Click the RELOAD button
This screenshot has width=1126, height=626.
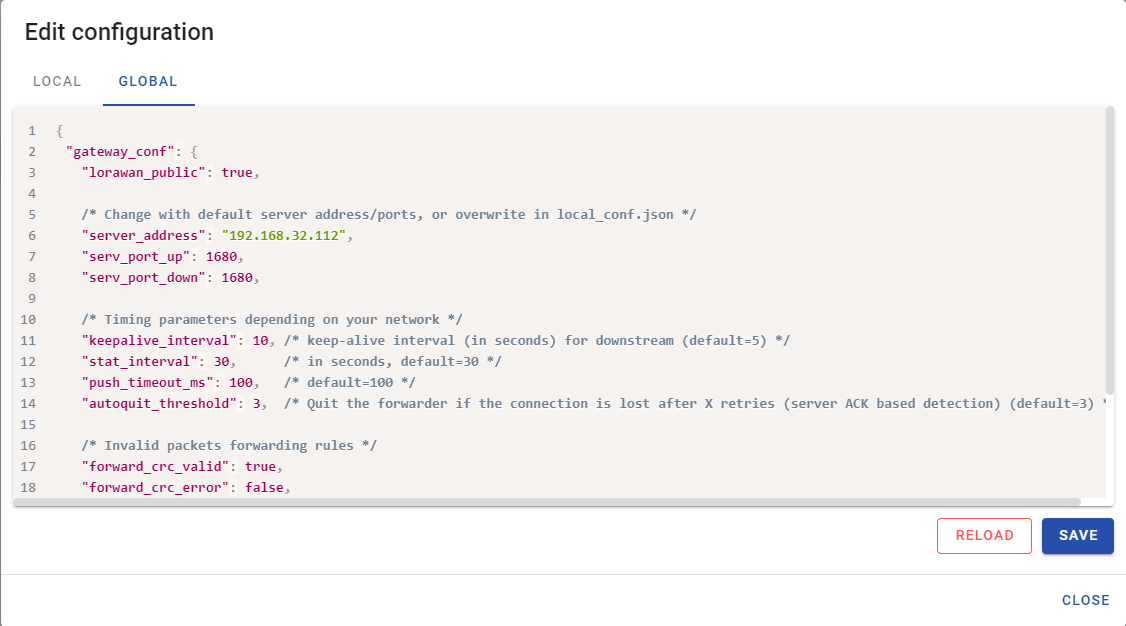(x=984, y=536)
